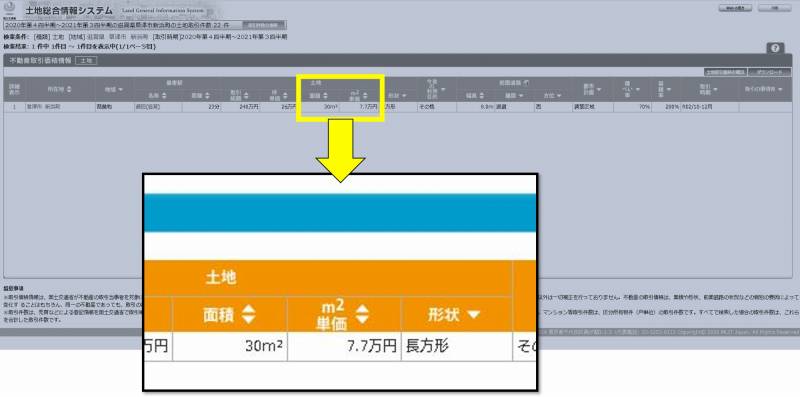Screen dimensions: 800x397
Task: Sort by 面積 in the enlarged callout
Action: tap(248, 314)
